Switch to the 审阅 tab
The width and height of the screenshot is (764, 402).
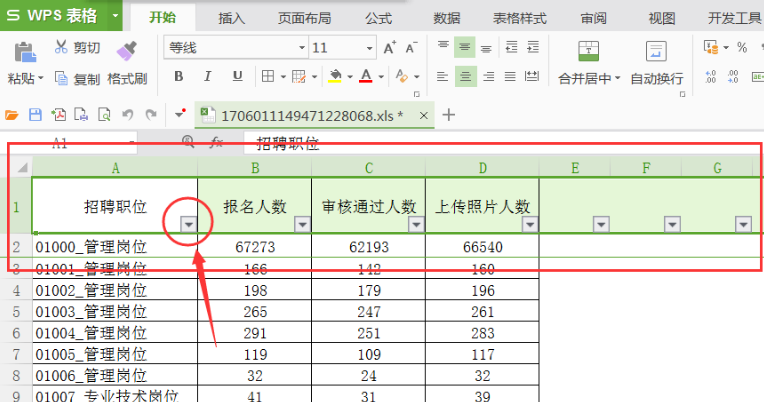pyautogui.click(x=593, y=19)
